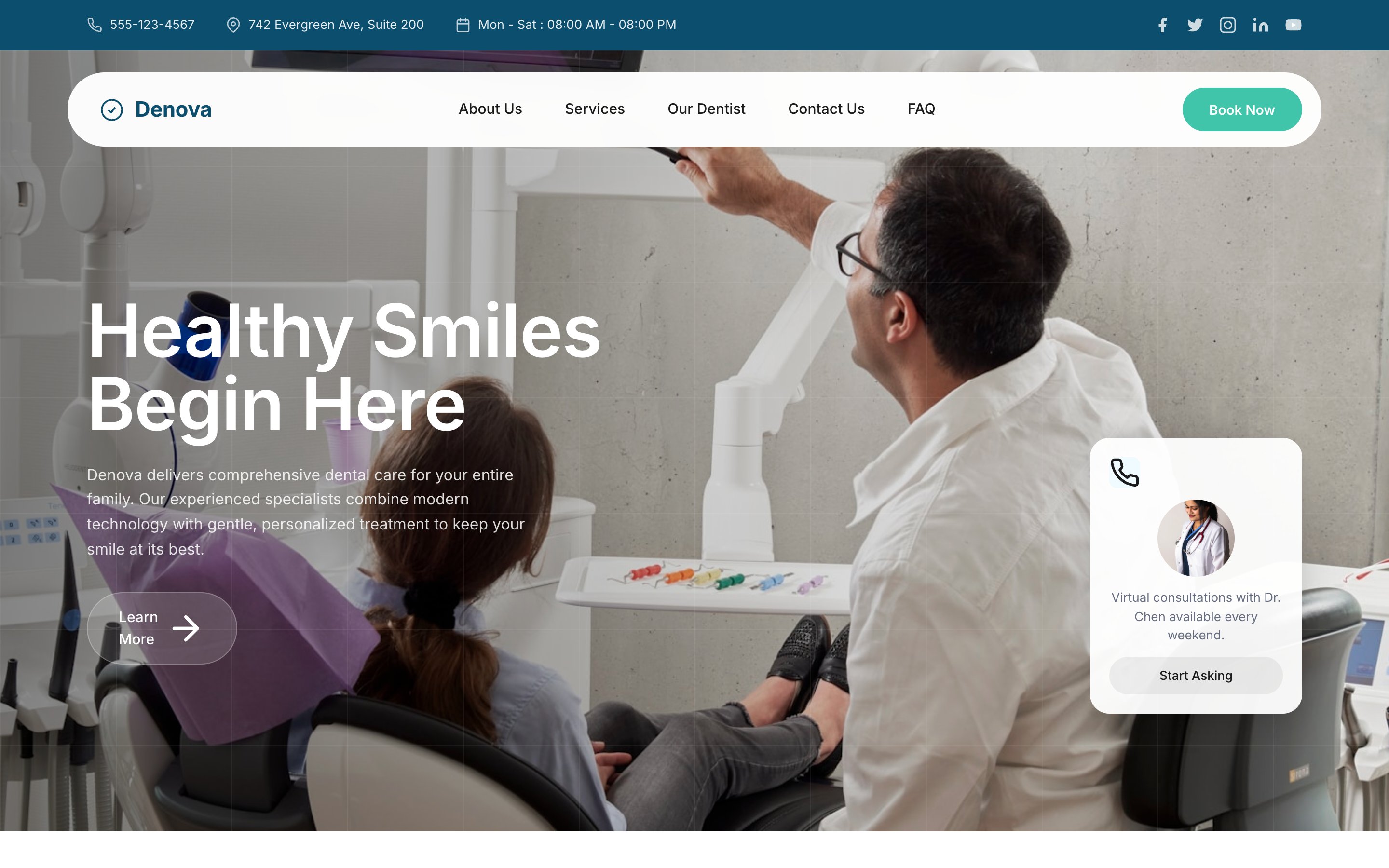Click the calendar icon beside opening hours
Image resolution: width=1389 pixels, height=868 pixels.
pos(463,25)
